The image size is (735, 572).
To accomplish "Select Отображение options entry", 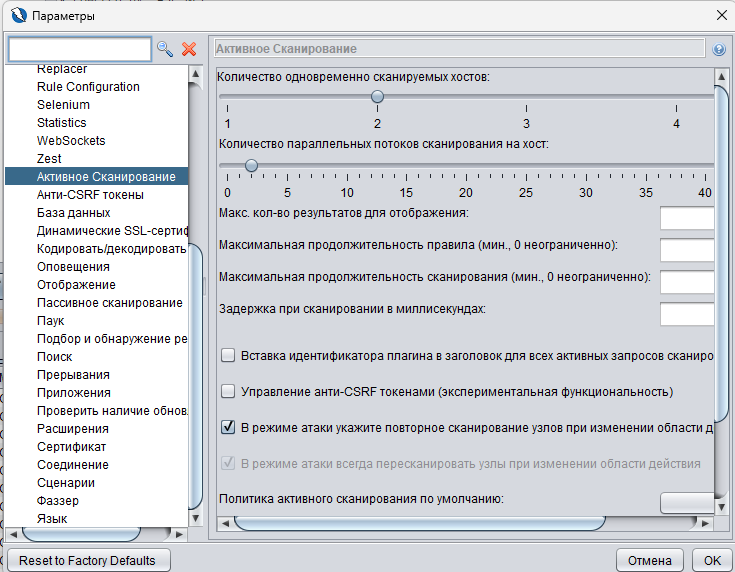I will [76, 285].
